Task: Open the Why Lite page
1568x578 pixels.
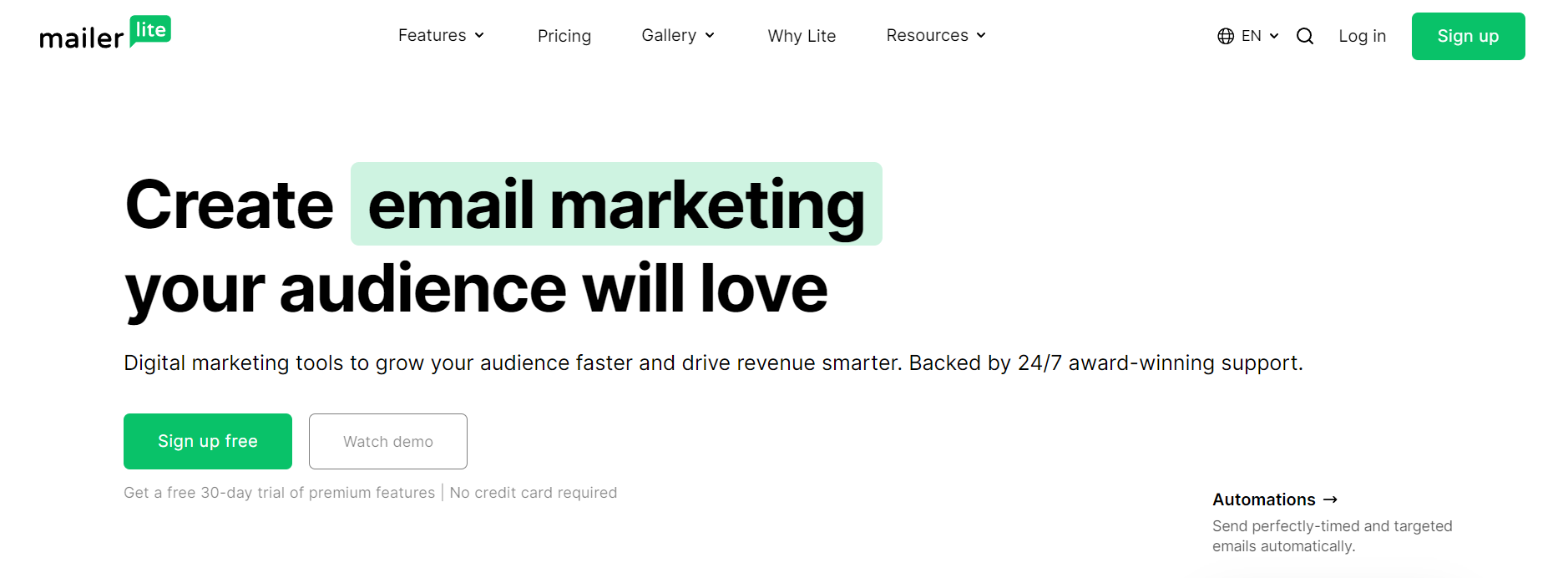Action: coord(802,36)
